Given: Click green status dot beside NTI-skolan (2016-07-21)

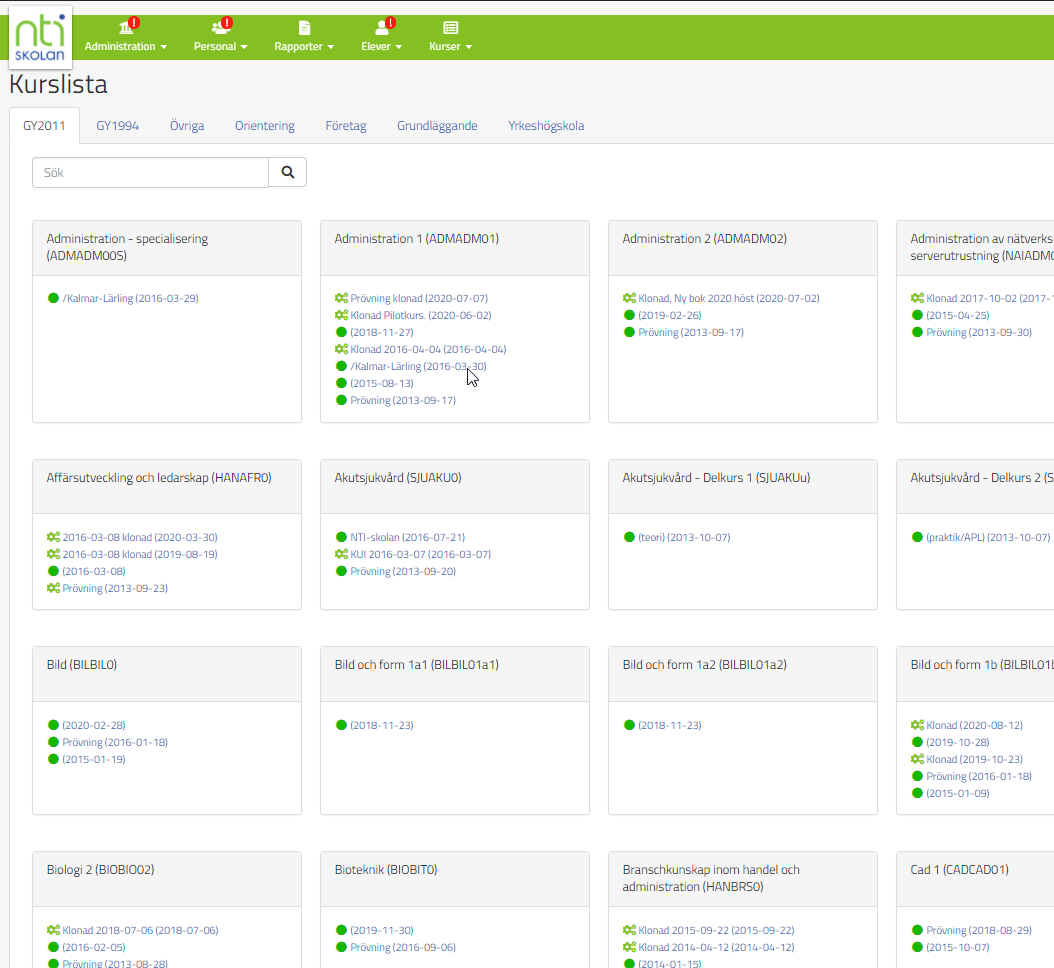Looking at the screenshot, I should pos(341,537).
